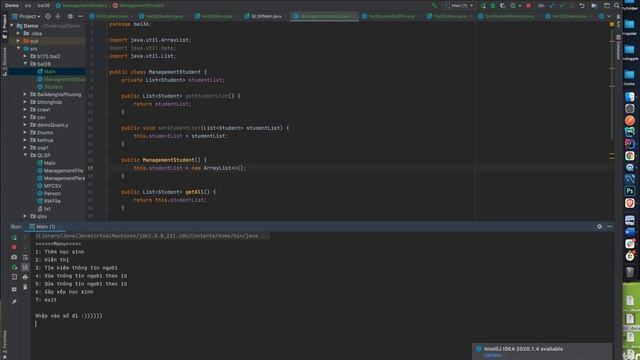The height and width of the screenshot is (360, 640).
Task: Open Run panel gear settings
Action: [599, 227]
